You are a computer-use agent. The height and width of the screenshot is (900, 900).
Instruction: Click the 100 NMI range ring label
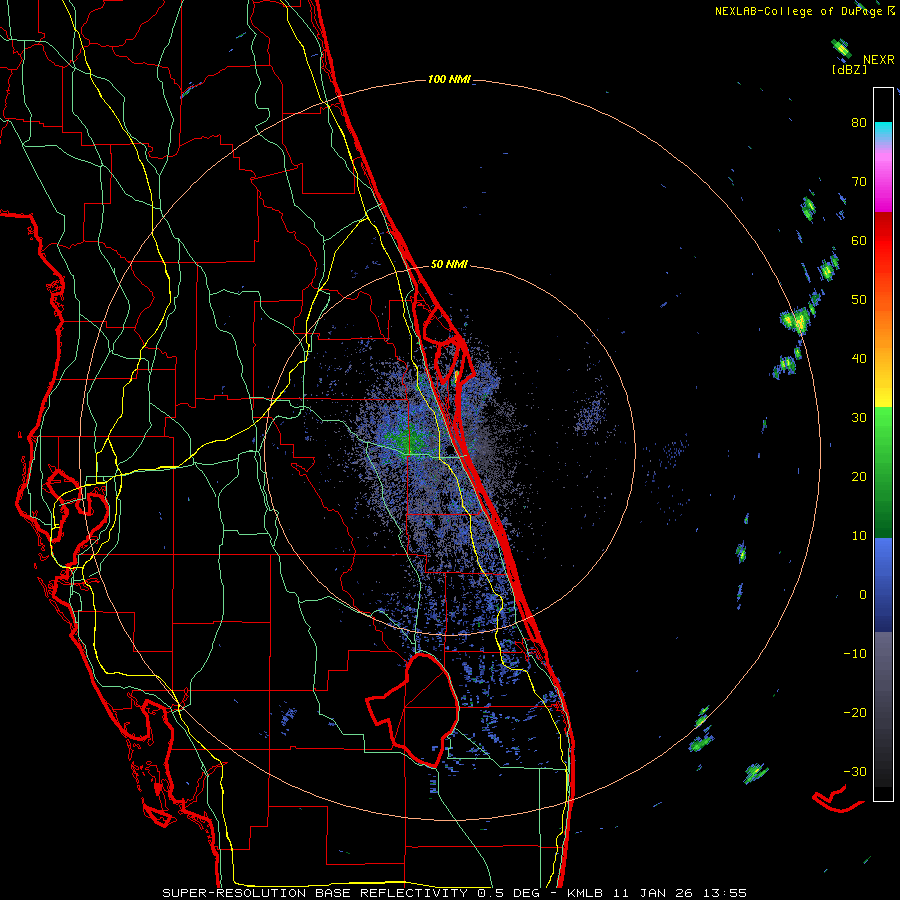(x=449, y=79)
